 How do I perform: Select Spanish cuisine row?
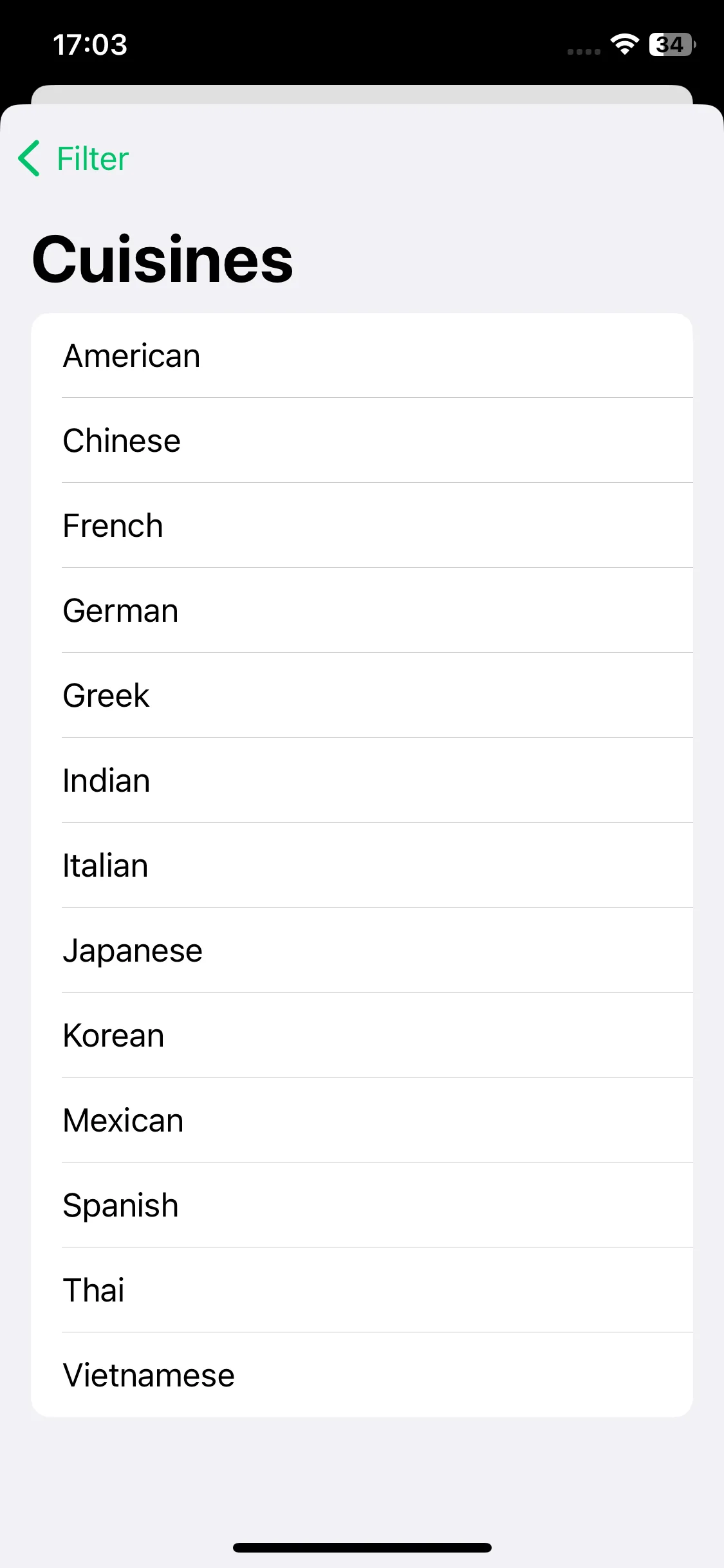coord(362,1205)
